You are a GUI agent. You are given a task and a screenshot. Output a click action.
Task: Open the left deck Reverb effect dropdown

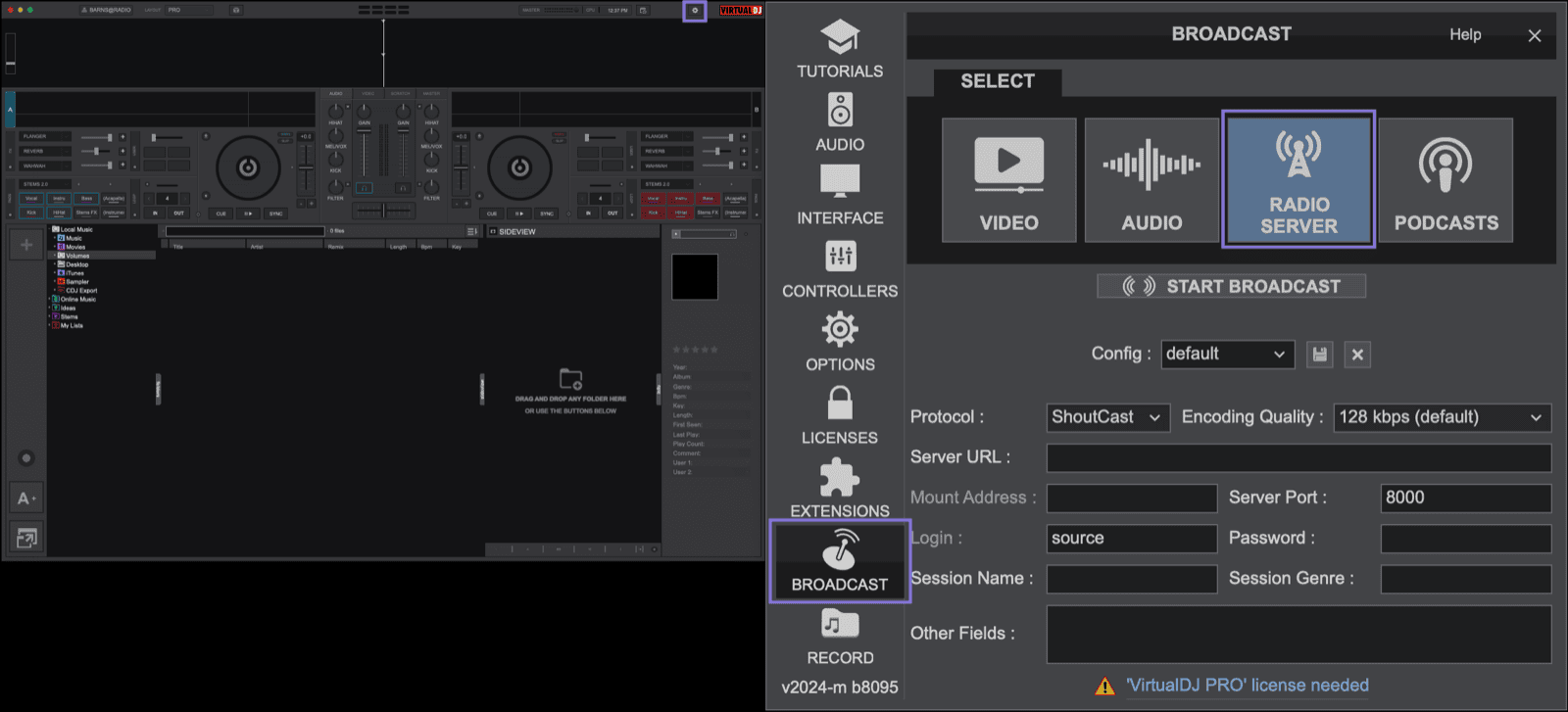[x=45, y=151]
